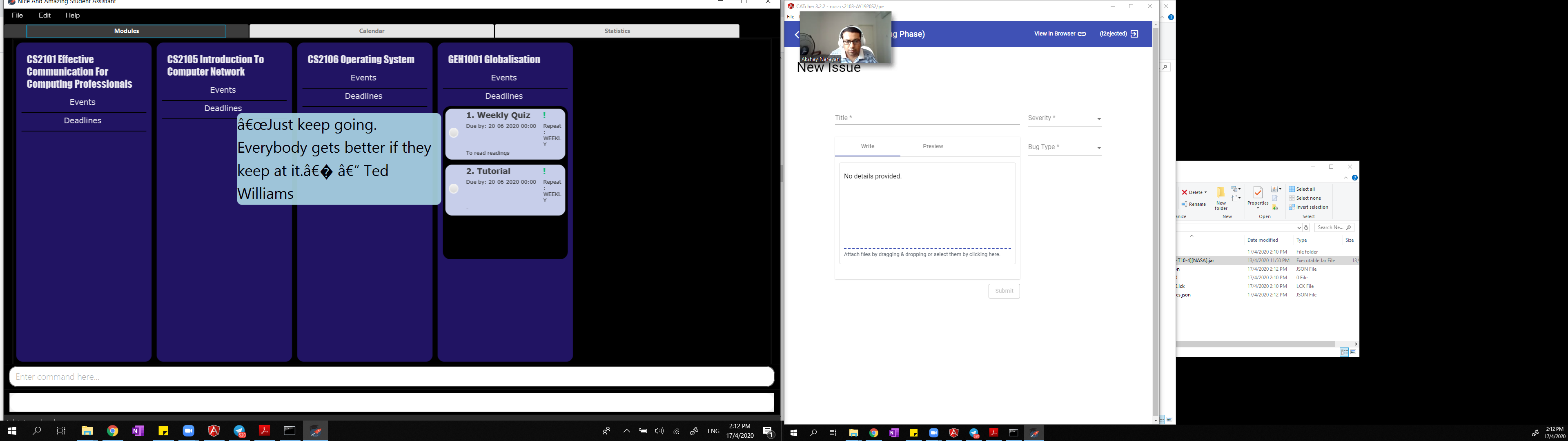Check Select all in Explorer ribbon
This screenshot has height=441, width=1568.
click(x=1302, y=189)
